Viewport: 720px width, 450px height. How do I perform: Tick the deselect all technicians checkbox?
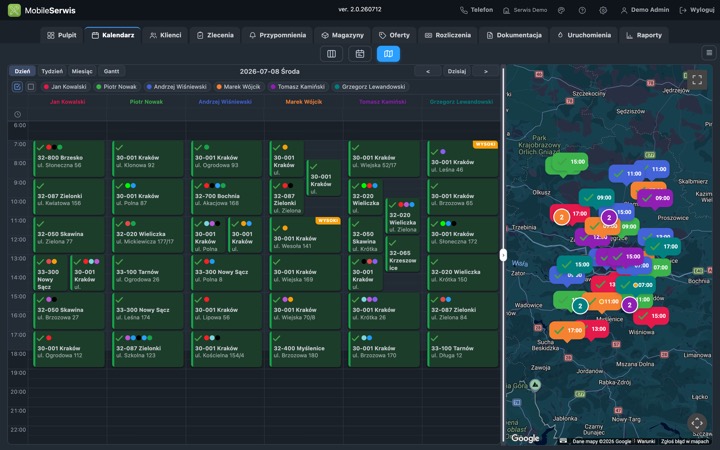[31, 86]
